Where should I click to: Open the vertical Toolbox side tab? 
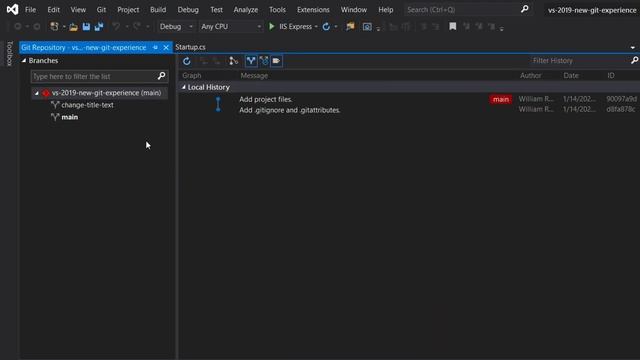[10, 53]
